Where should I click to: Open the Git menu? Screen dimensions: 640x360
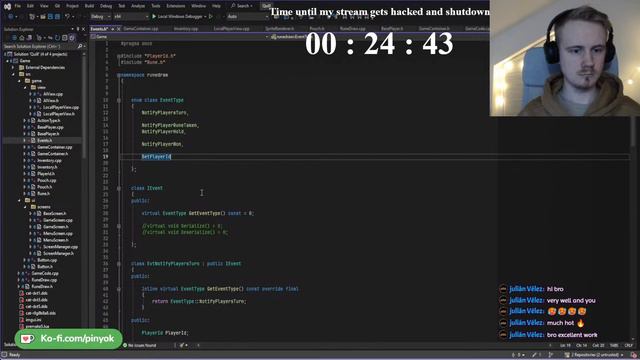(57, 6)
